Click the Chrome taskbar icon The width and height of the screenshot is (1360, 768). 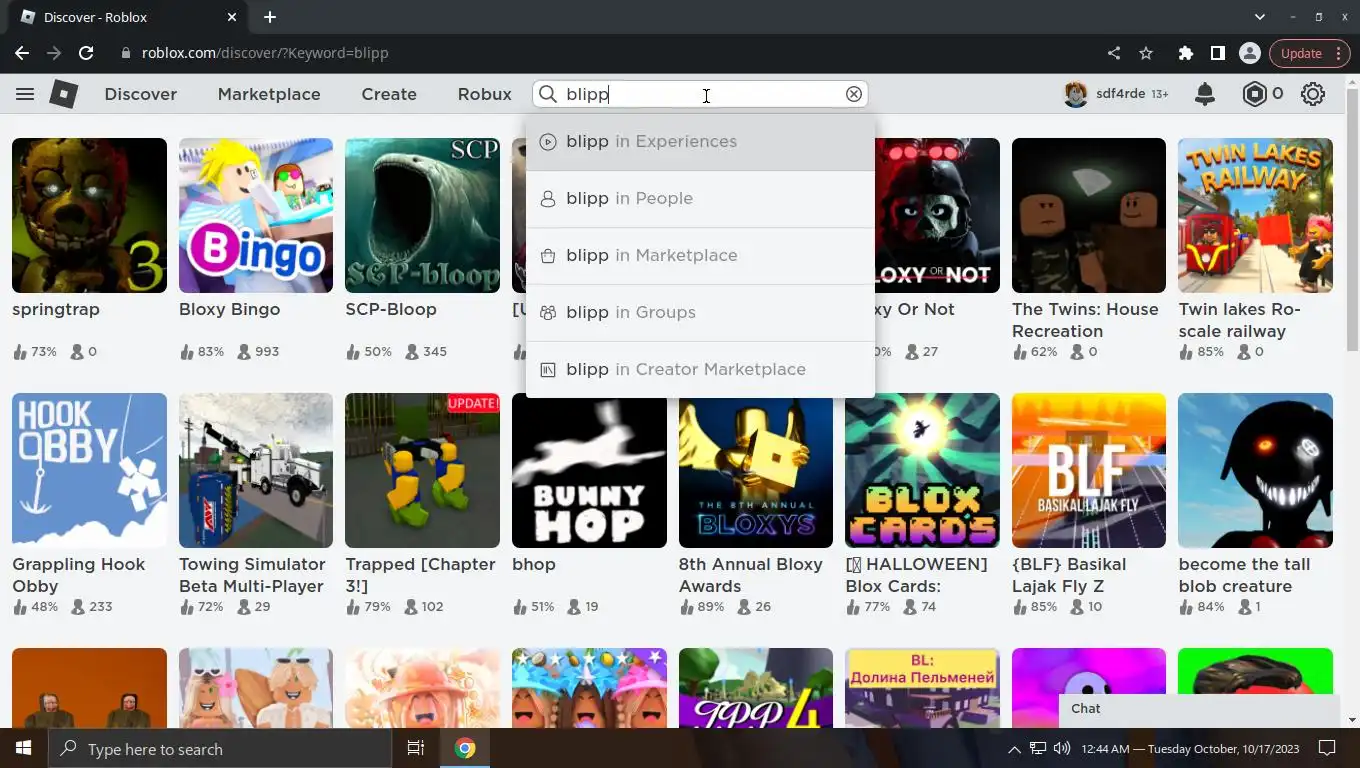465,748
